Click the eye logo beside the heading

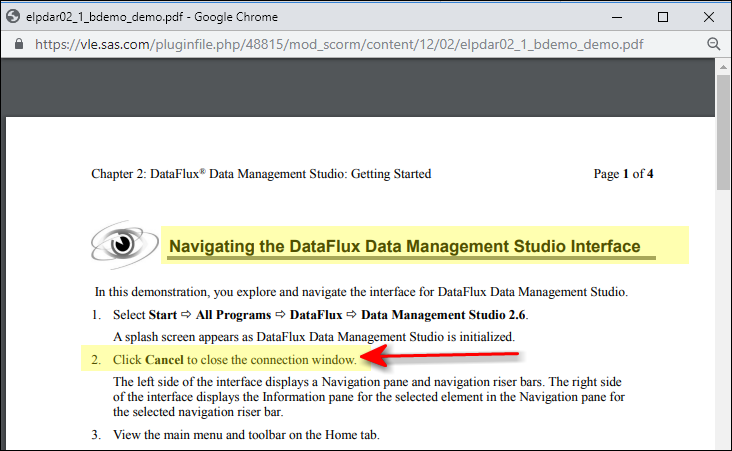click(x=125, y=244)
